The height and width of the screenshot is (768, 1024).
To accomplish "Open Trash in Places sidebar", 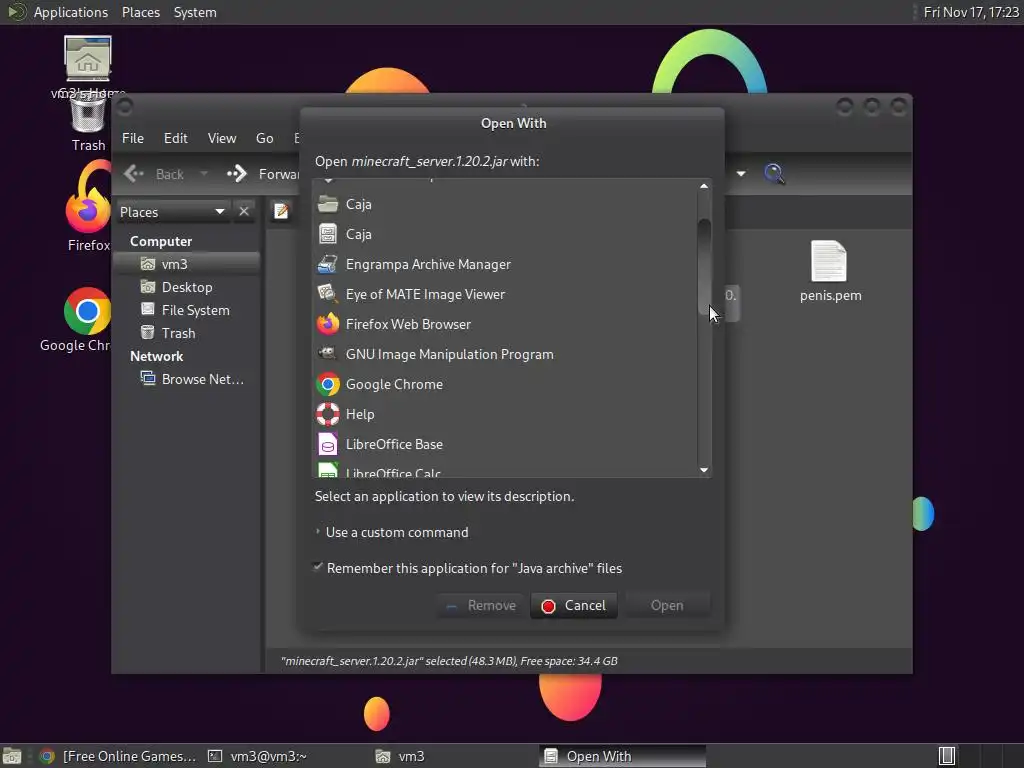I will (178, 333).
